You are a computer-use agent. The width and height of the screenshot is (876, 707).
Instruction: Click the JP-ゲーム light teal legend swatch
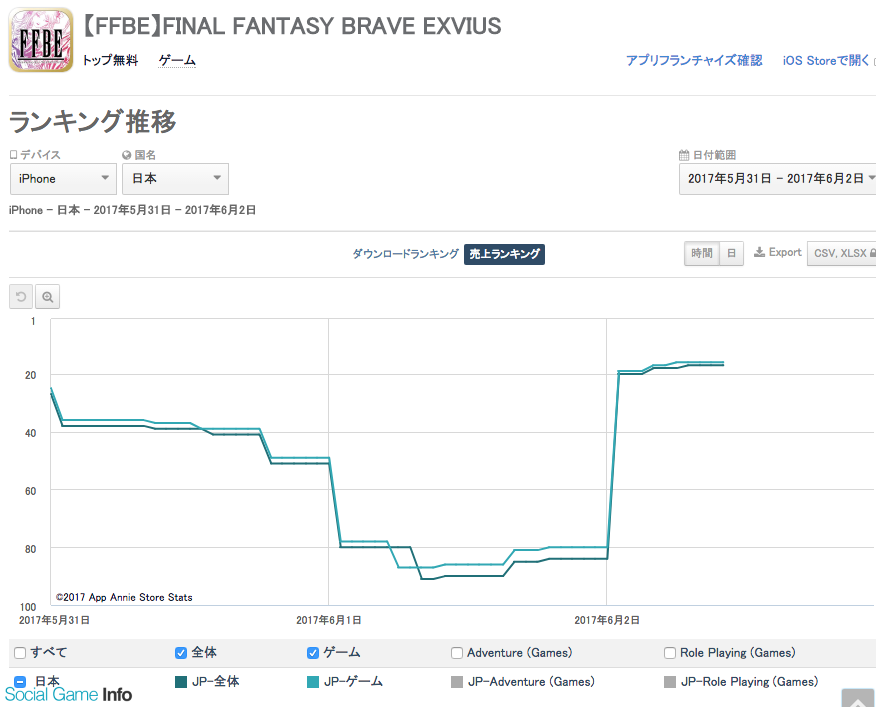313,682
